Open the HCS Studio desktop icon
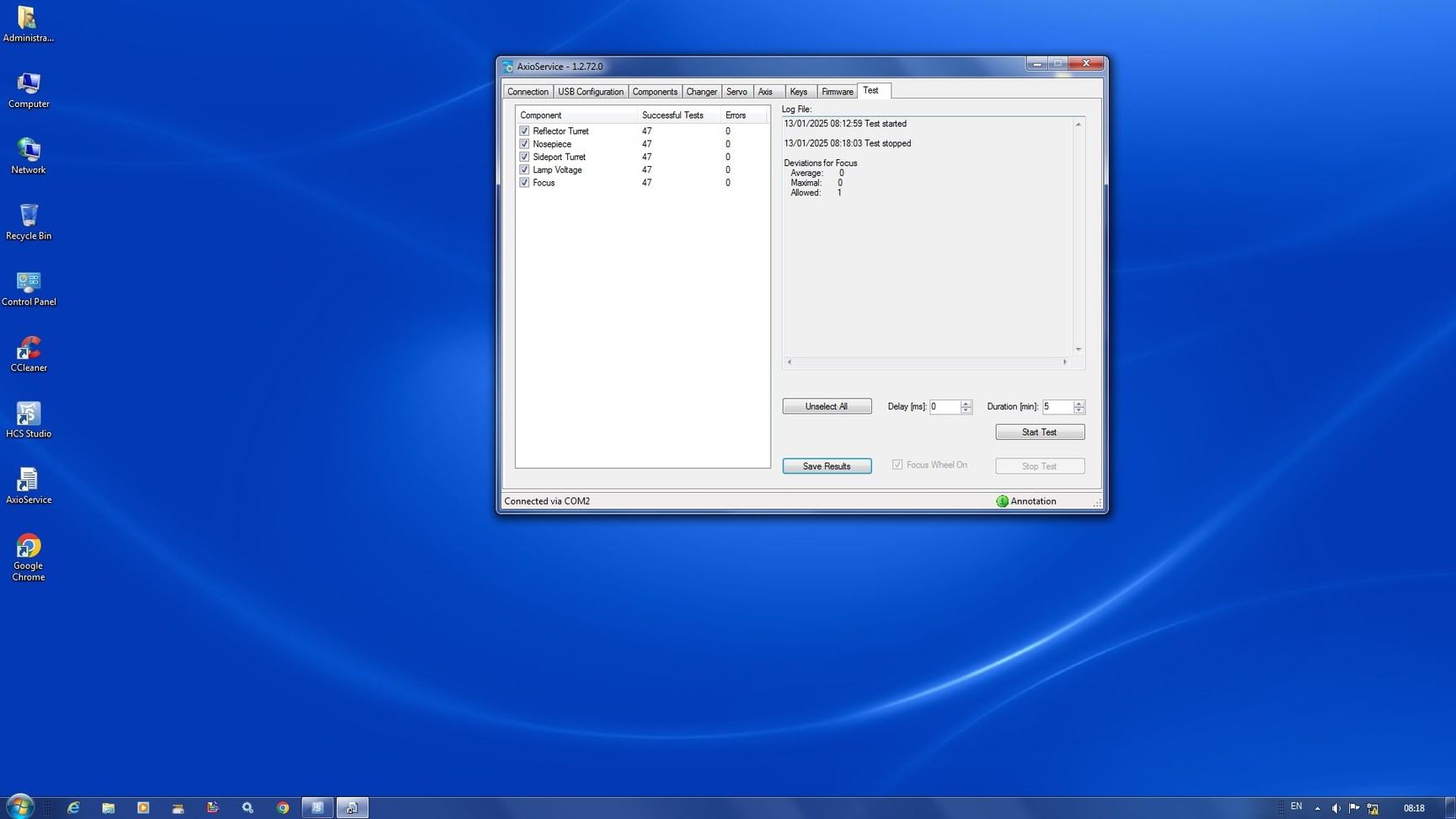The height and width of the screenshot is (819, 1456). (x=29, y=415)
